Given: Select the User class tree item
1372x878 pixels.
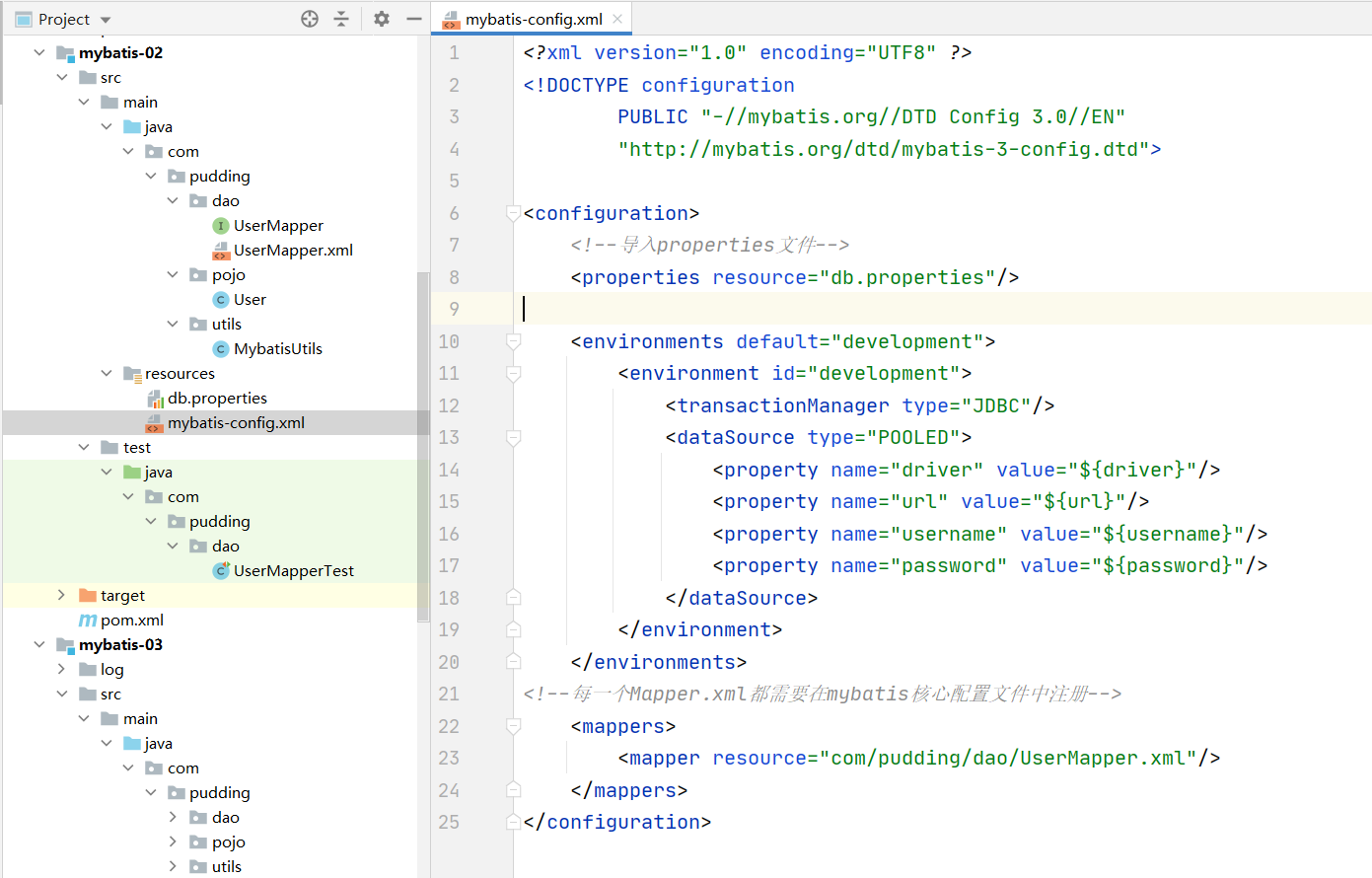Looking at the screenshot, I should tap(250, 300).
